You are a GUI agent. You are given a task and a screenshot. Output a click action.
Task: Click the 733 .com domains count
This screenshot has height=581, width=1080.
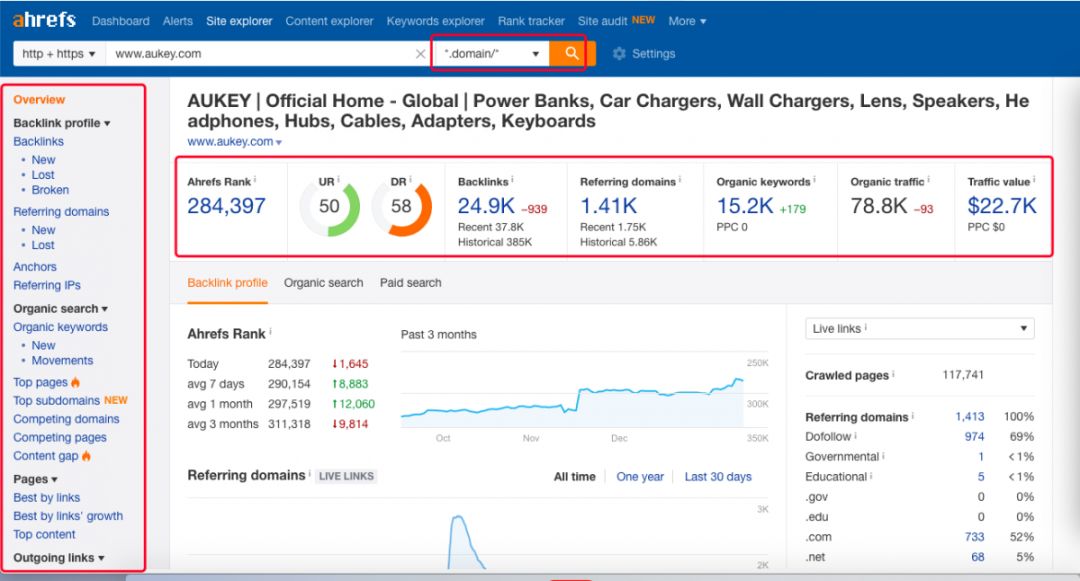(x=975, y=537)
